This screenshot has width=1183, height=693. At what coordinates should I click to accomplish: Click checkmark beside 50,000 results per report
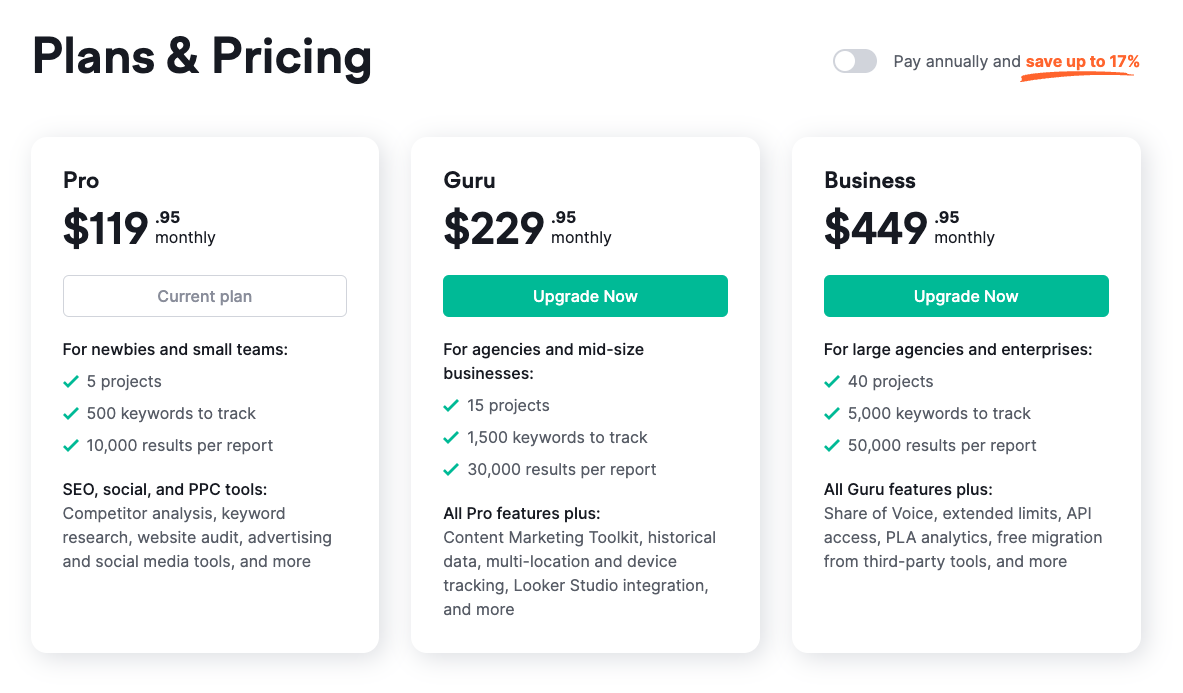(x=832, y=446)
